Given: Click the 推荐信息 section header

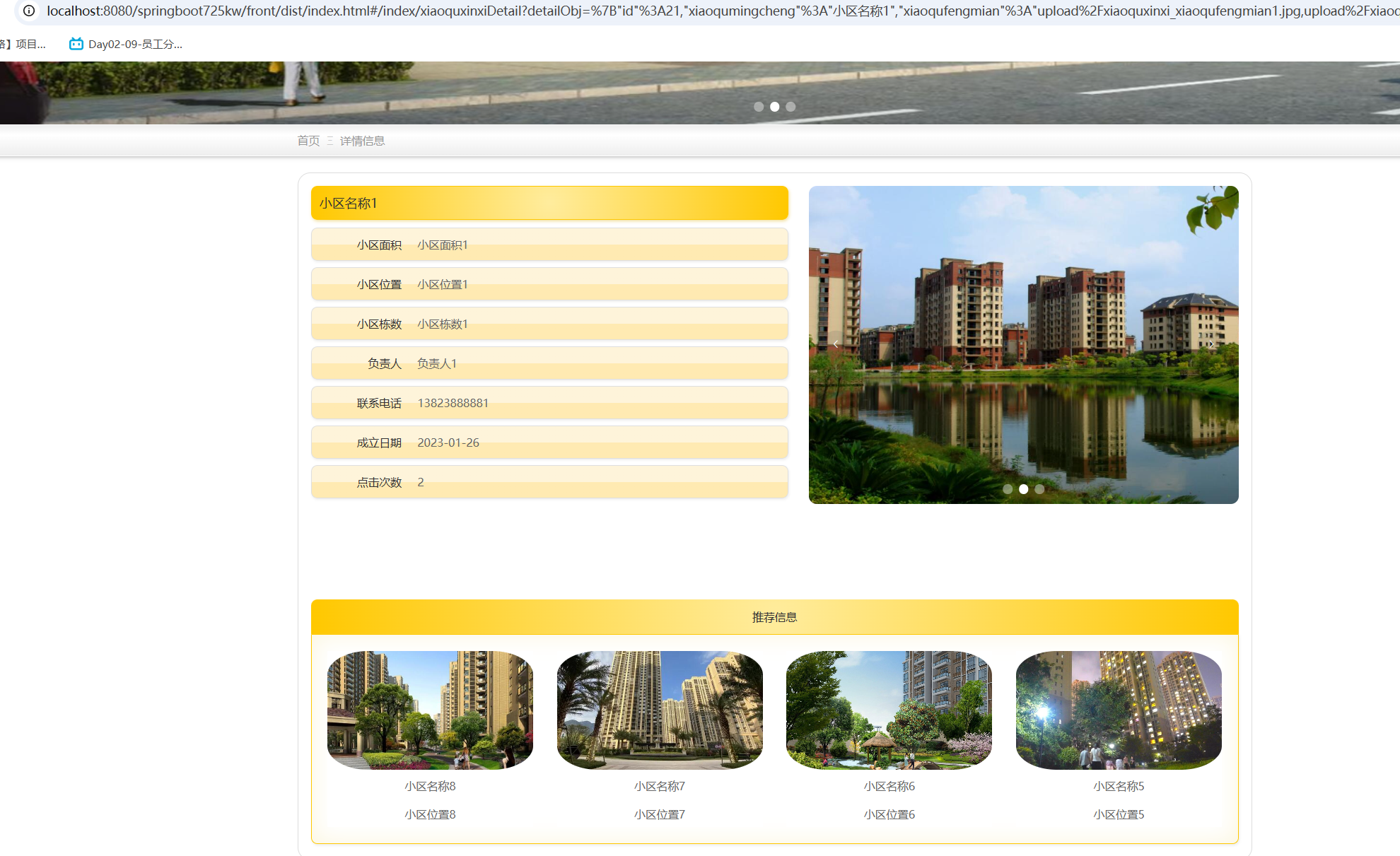Looking at the screenshot, I should (x=774, y=617).
